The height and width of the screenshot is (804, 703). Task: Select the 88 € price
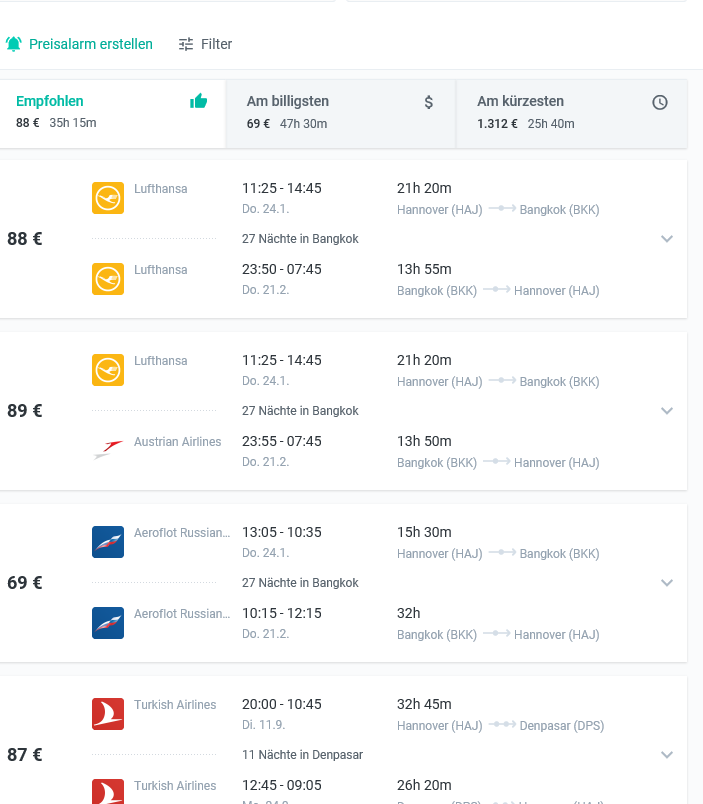pyautogui.click(x=25, y=239)
